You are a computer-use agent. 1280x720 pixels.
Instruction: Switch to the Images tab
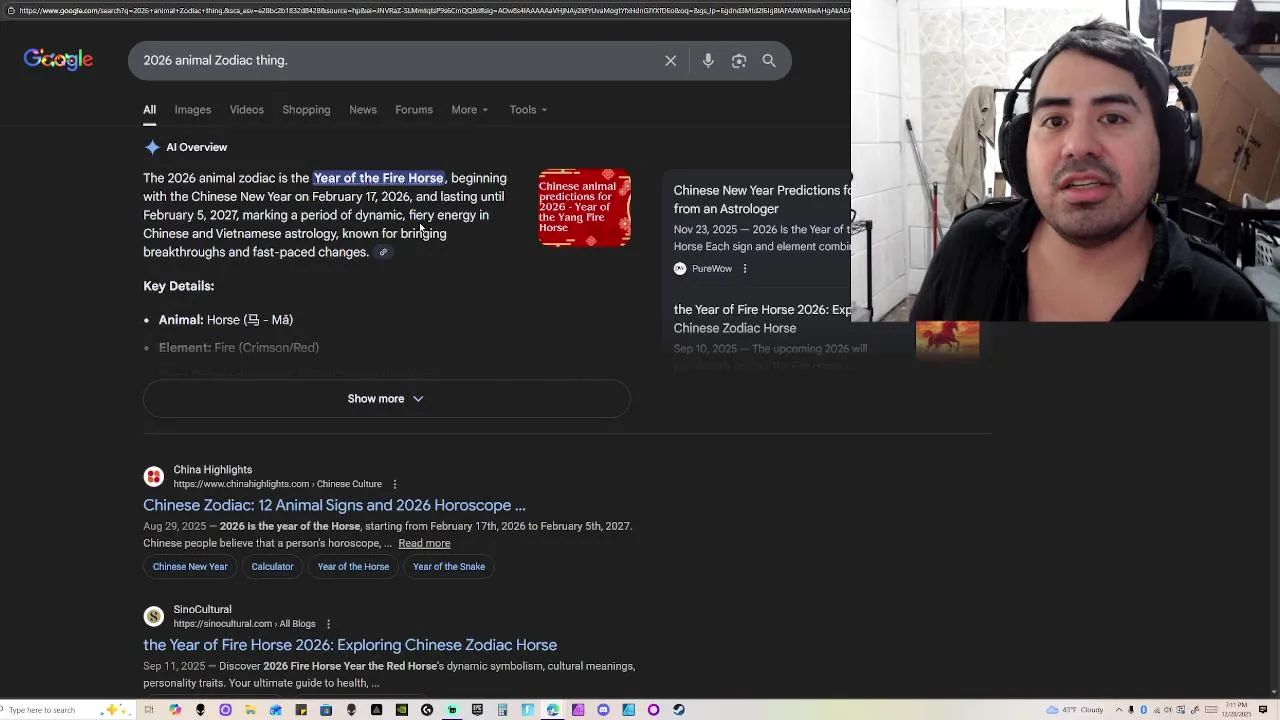pos(193,110)
